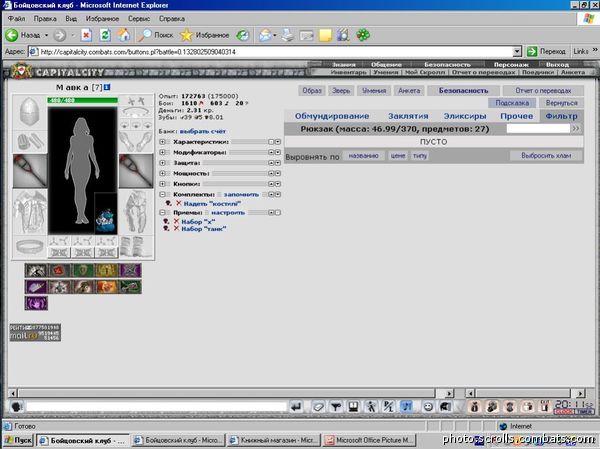Click the Пуск start button
The width and height of the screenshot is (600, 449).
pyautogui.click(x=18, y=440)
